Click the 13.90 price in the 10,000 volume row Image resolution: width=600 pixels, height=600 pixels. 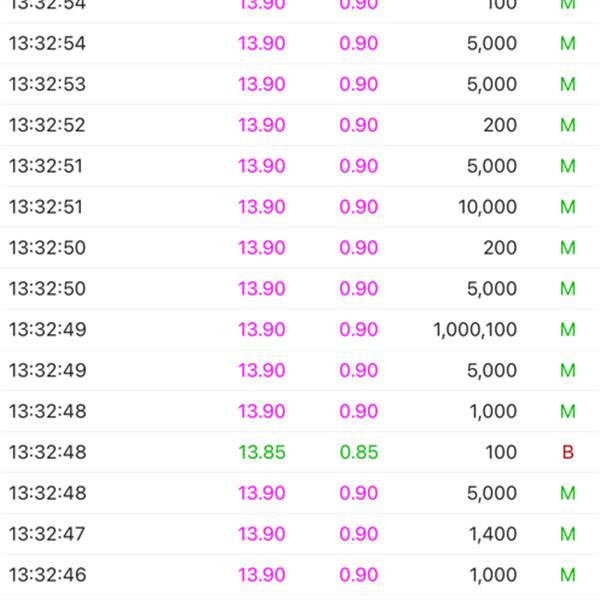262,207
